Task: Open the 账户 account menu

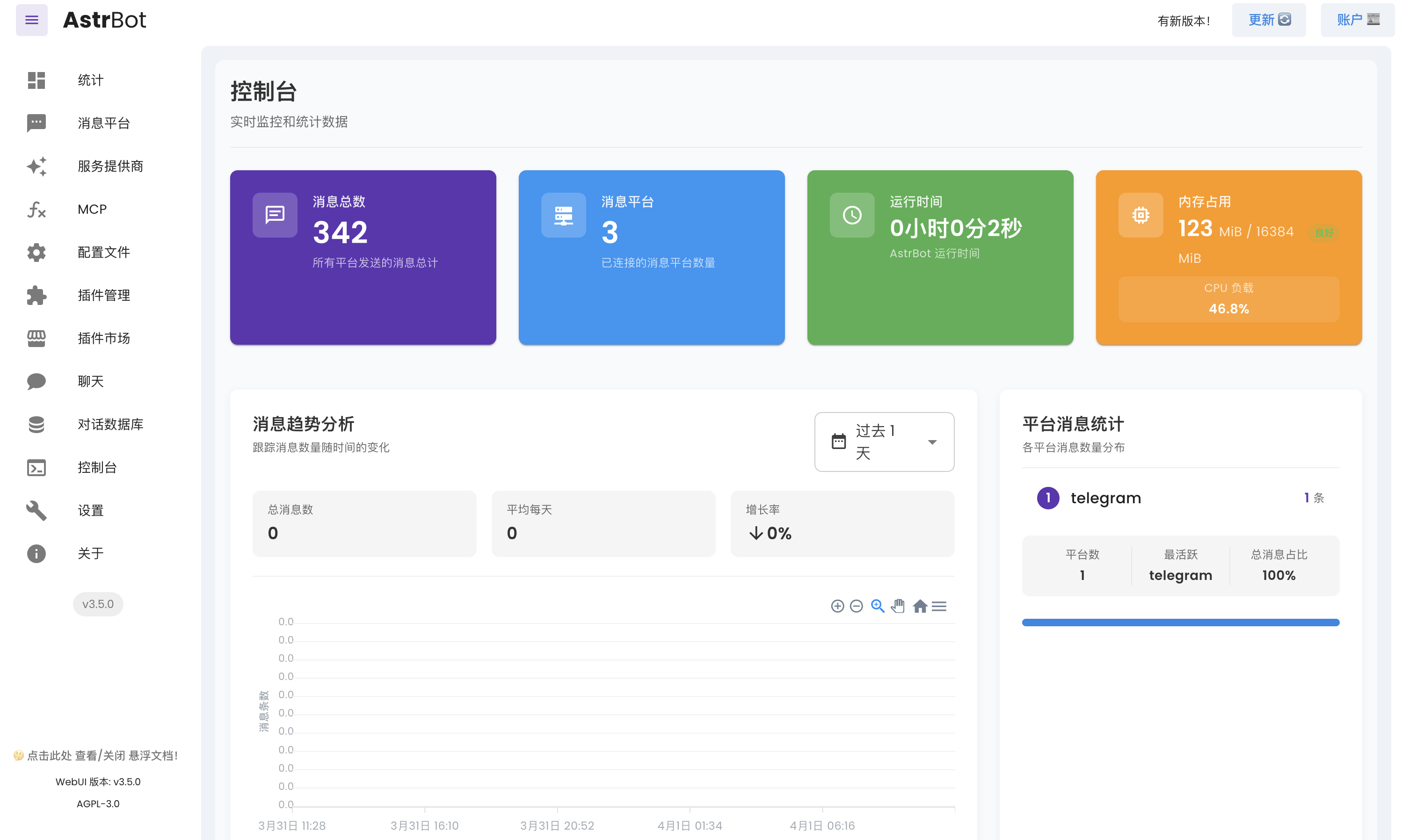Action: pyautogui.click(x=1357, y=20)
